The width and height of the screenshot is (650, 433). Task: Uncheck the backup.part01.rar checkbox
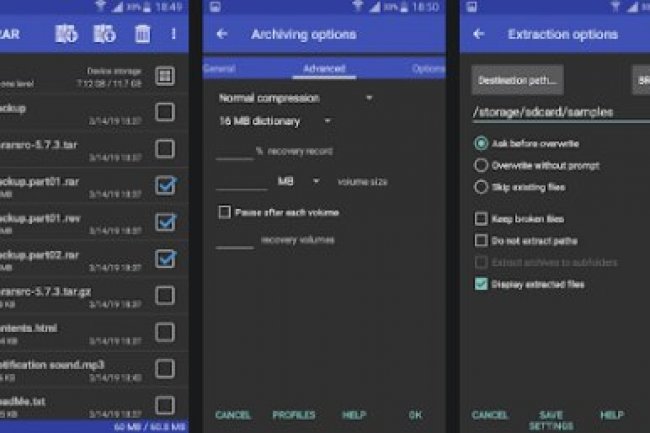pos(165,185)
